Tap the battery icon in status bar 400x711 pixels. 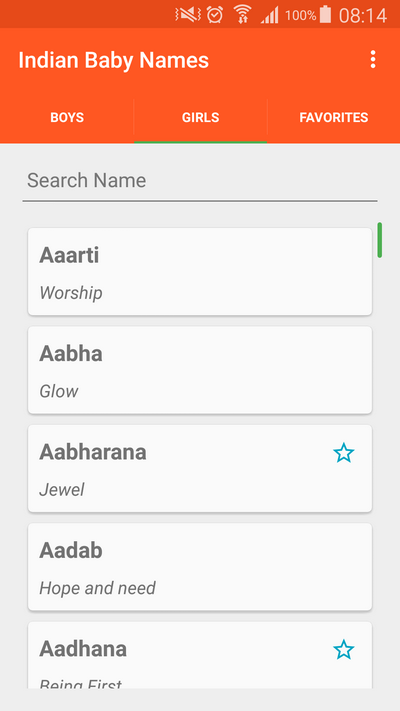pyautogui.click(x=325, y=15)
